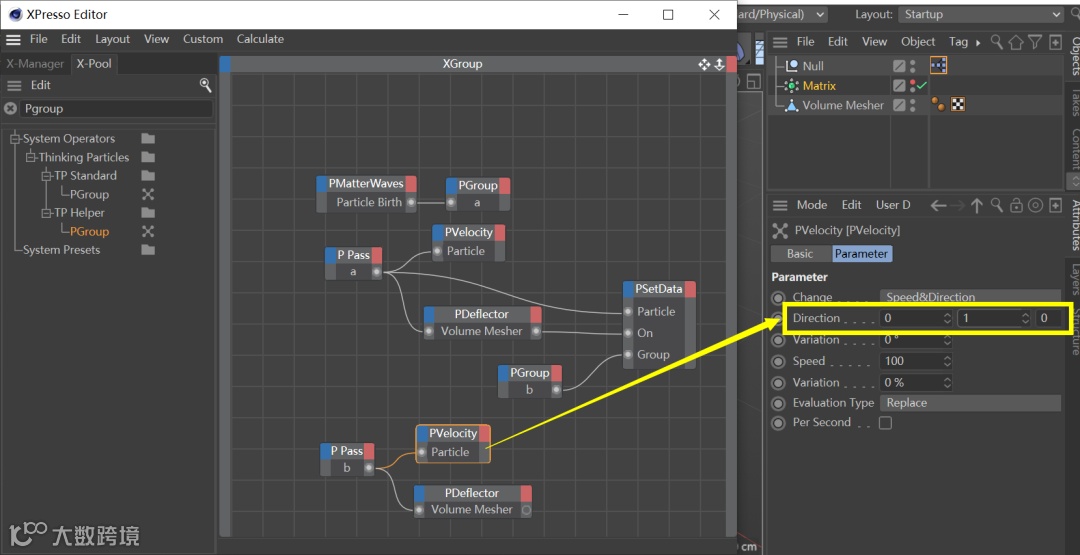The width and height of the screenshot is (1080, 555).
Task: Collapse the TP Helper tree node
Action: click(47, 213)
